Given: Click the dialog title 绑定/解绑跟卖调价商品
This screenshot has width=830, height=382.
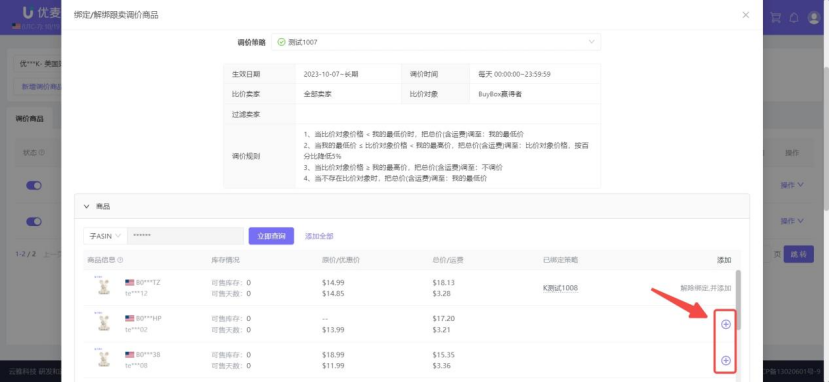Looking at the screenshot, I should pos(116,15).
